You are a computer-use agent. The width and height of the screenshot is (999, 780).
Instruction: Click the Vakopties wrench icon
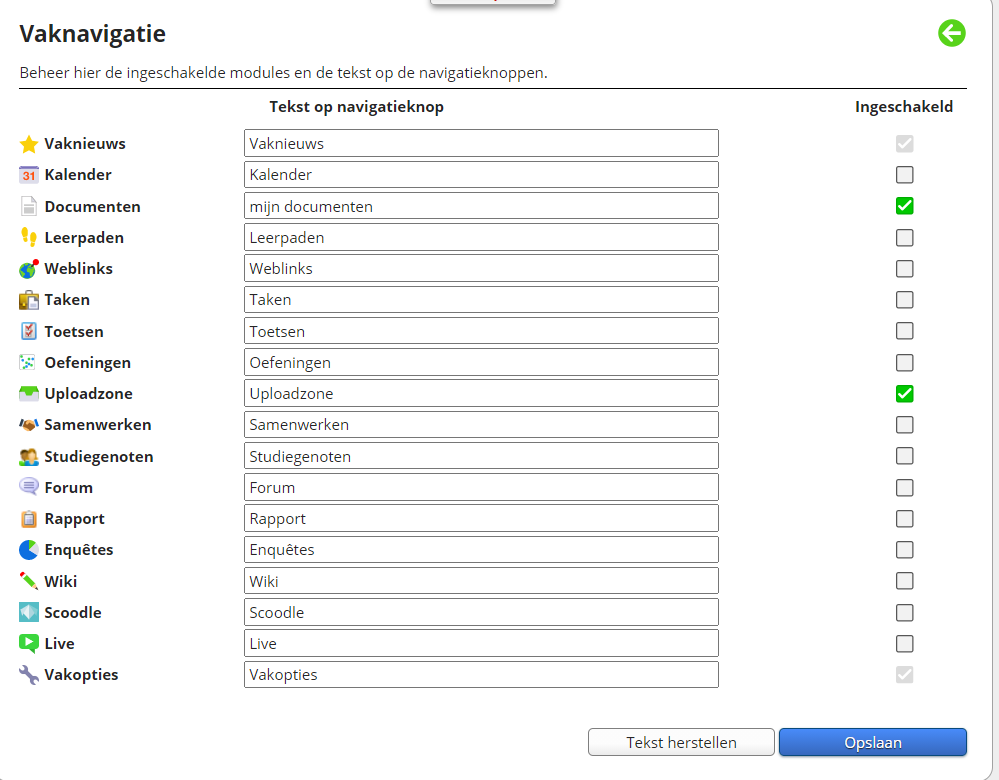point(29,675)
